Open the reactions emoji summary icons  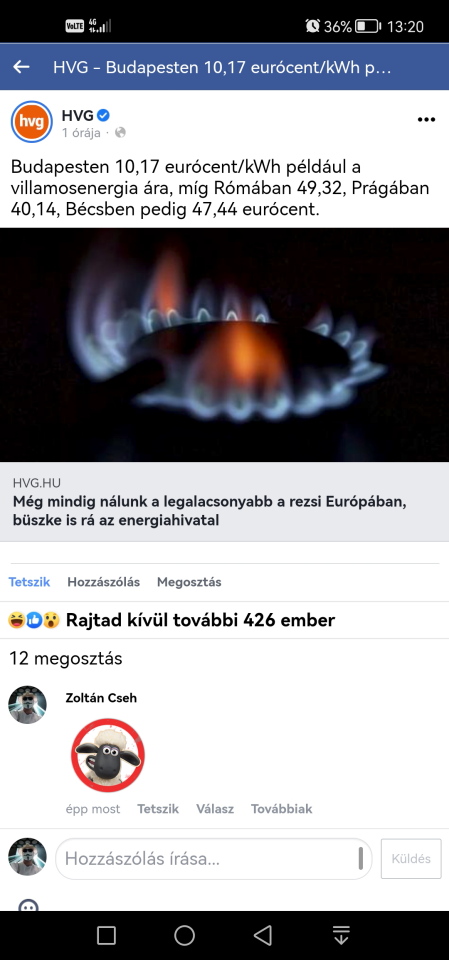[34, 621]
